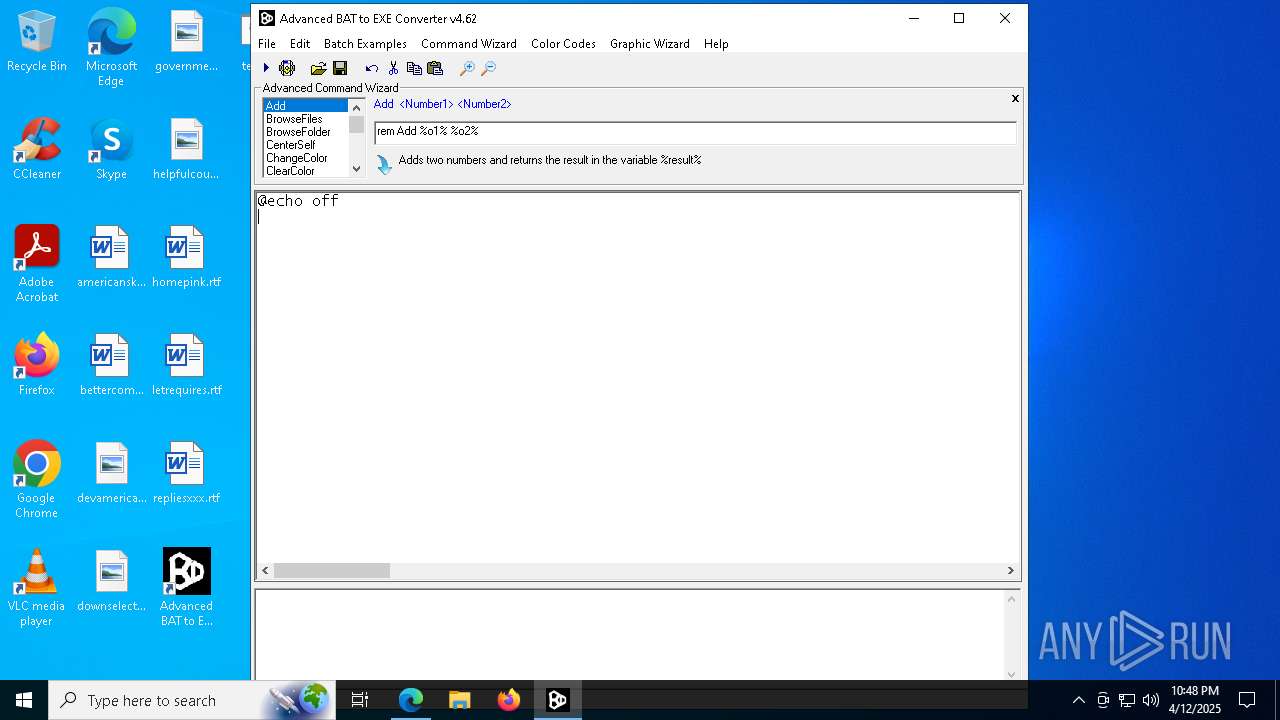The height and width of the screenshot is (720, 1280).
Task: Select letrequires.rtf desktop file
Action: 186,366
